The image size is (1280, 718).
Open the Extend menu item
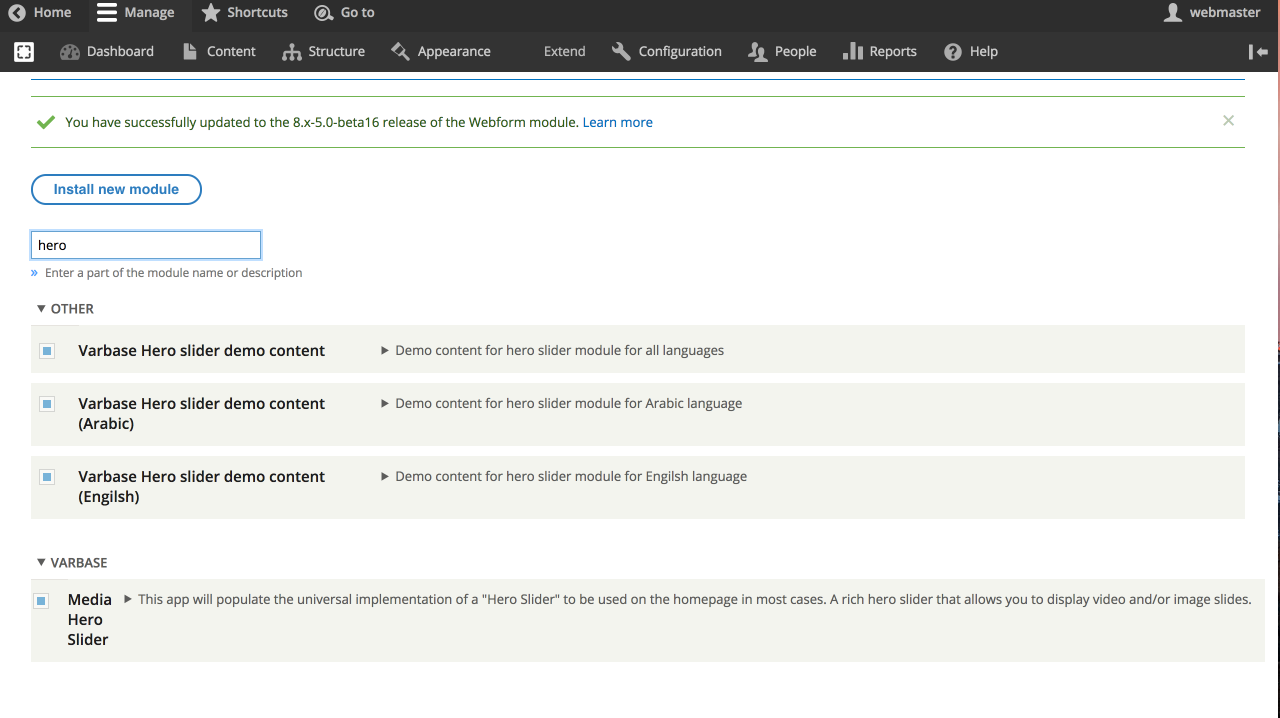tap(564, 52)
